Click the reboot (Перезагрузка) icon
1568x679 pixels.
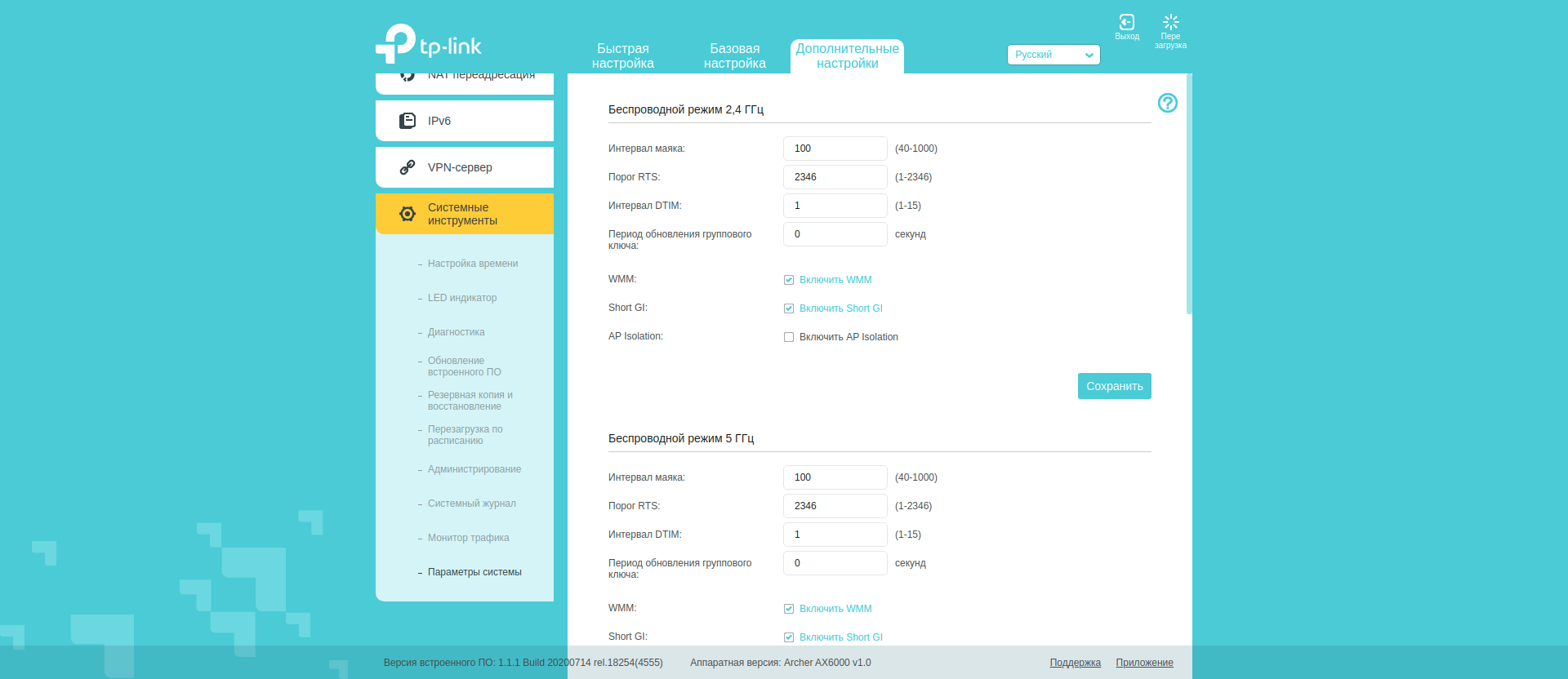coord(1170,22)
